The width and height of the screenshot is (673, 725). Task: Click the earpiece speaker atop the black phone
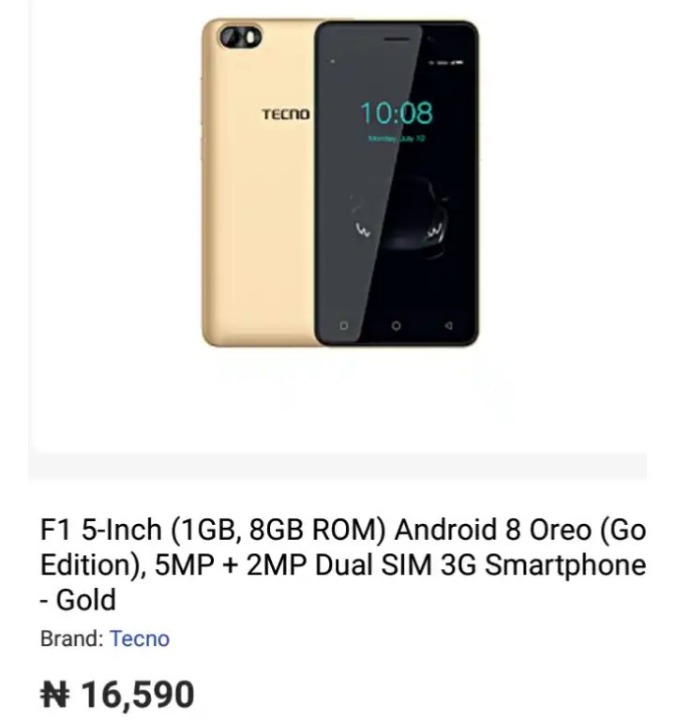(397, 39)
